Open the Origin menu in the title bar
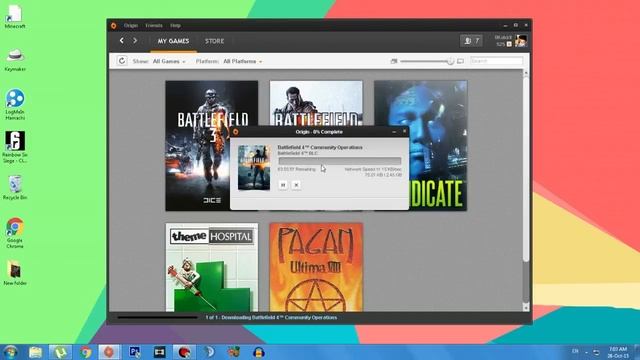 pos(131,25)
